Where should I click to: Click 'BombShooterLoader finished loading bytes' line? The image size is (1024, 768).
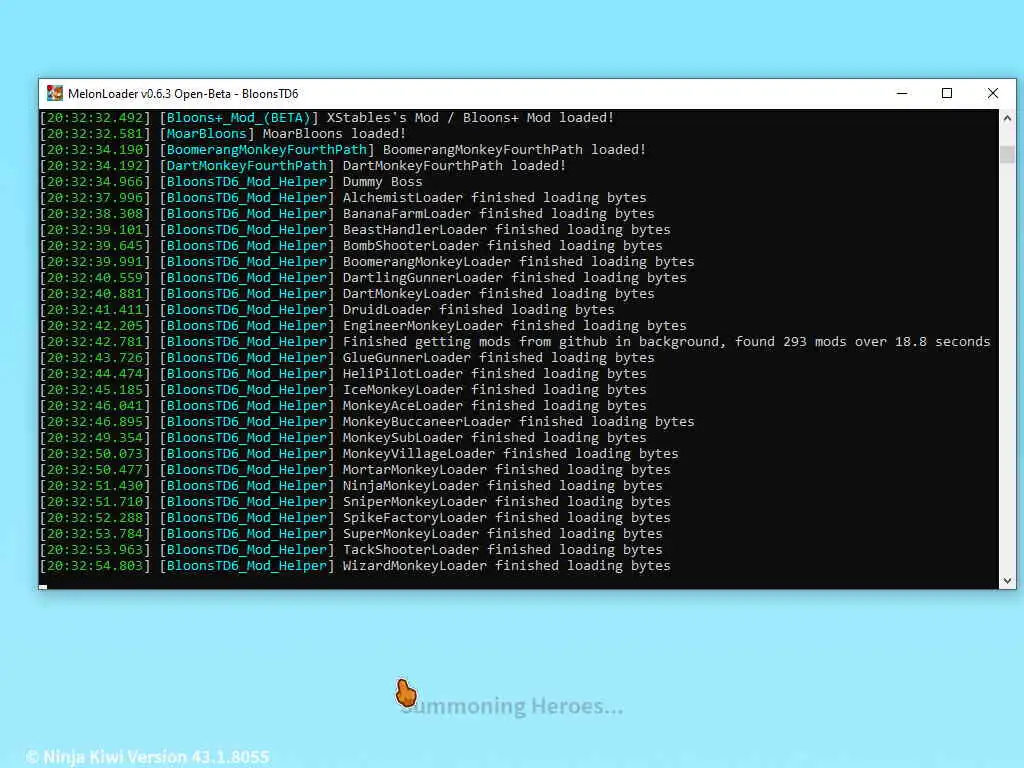[x=502, y=246]
